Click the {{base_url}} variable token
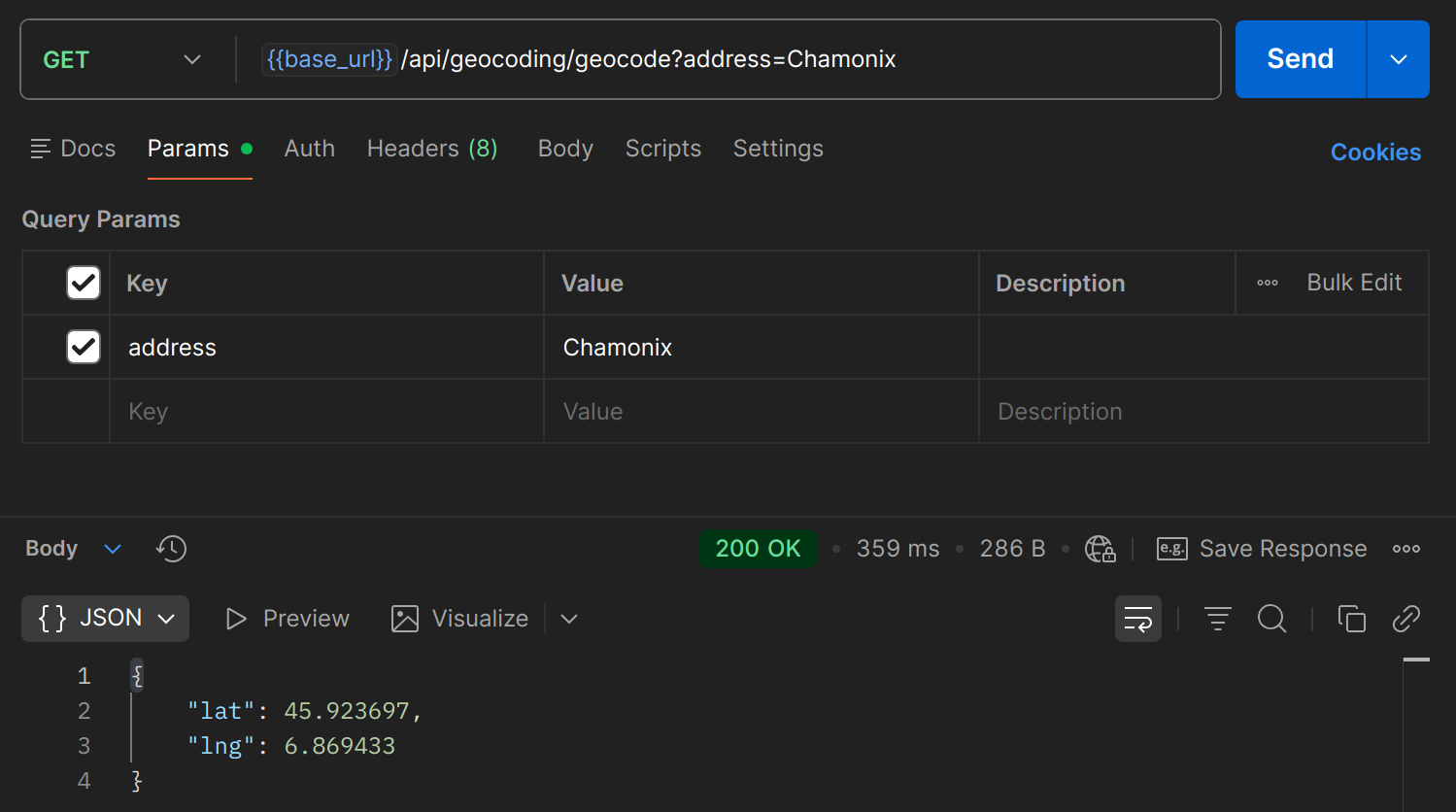The height and width of the screenshot is (812, 1456). tap(329, 59)
